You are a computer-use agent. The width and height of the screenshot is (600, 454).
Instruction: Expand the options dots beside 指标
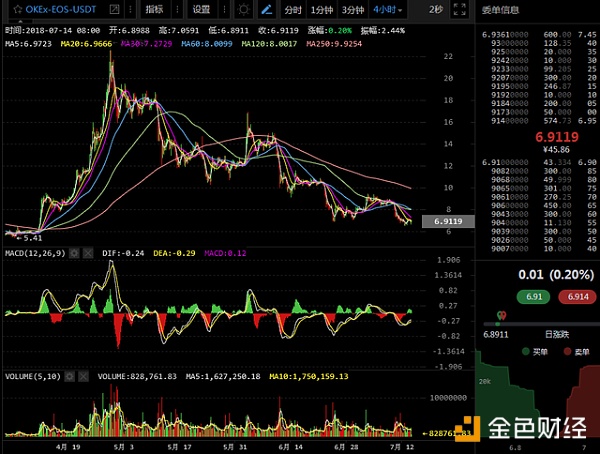(x=177, y=9)
